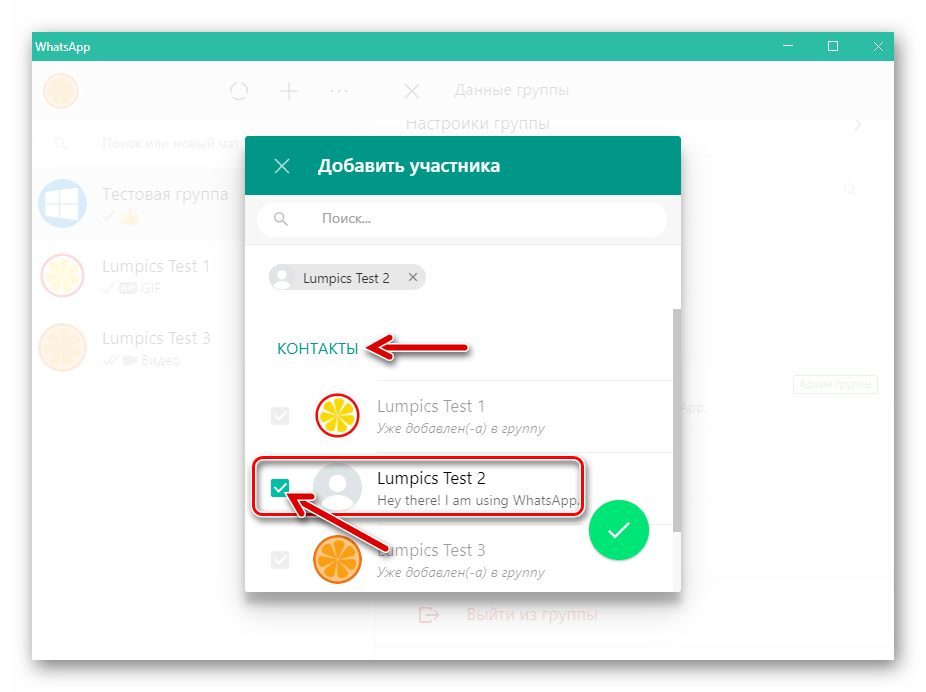Start a new chat with plus icon
926x692 pixels.
289,91
